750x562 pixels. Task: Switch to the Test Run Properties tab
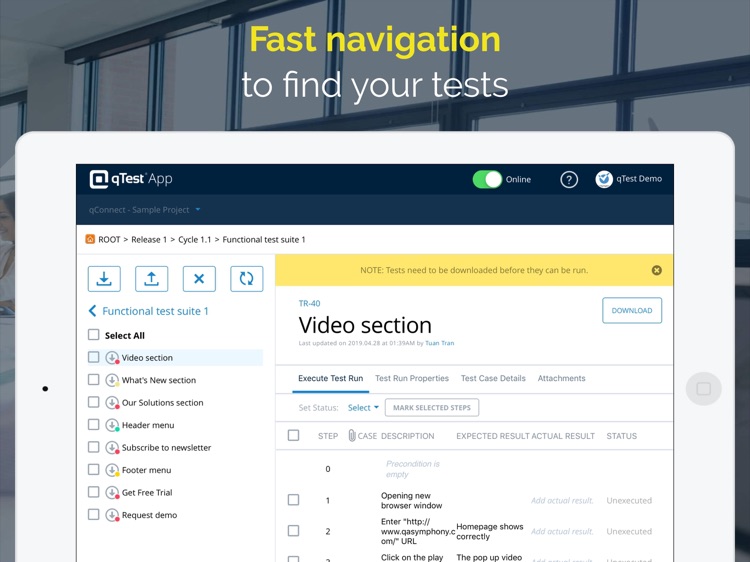click(x=412, y=378)
